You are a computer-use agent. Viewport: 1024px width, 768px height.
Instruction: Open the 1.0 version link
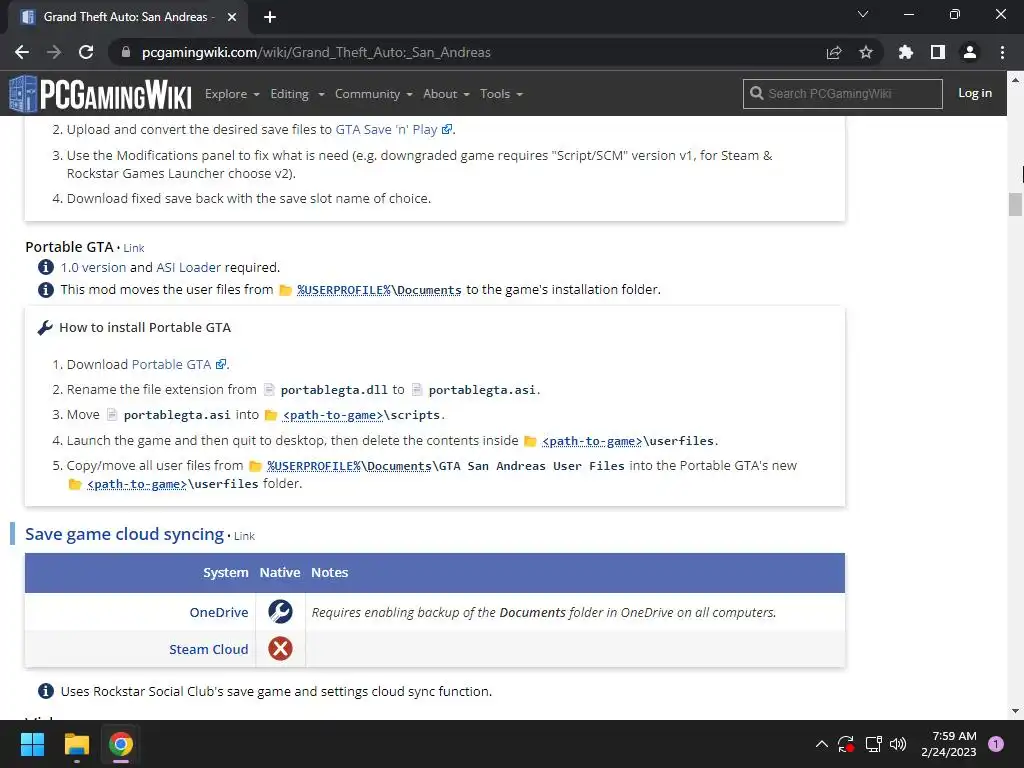93,267
